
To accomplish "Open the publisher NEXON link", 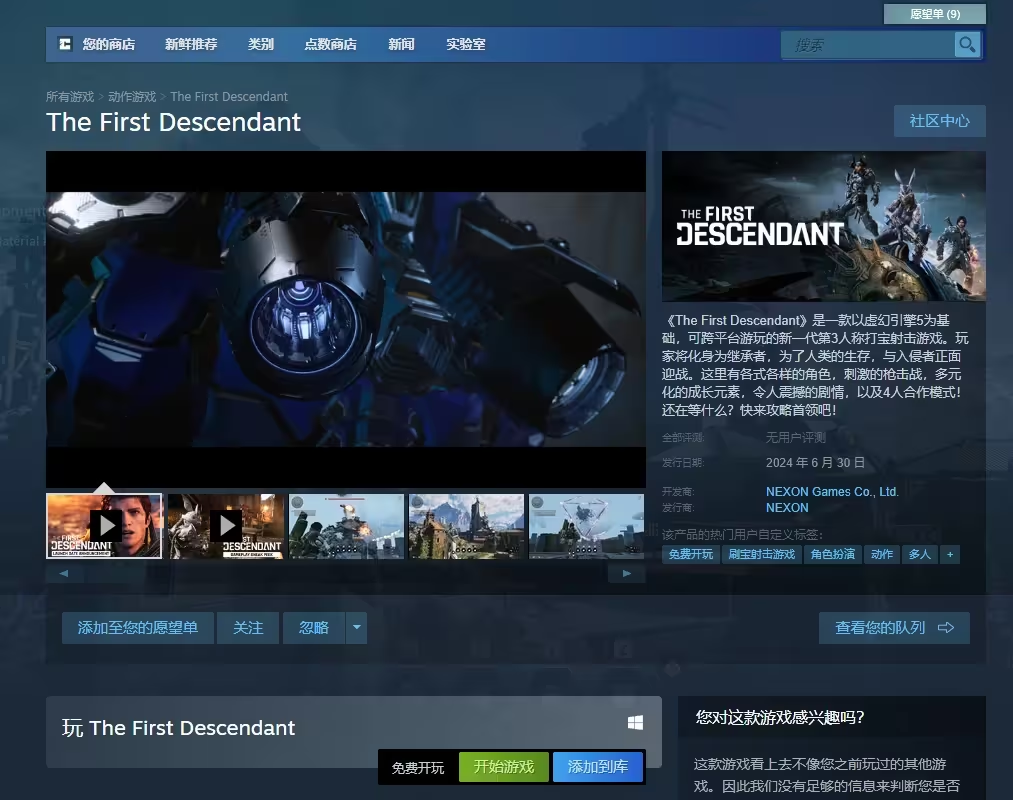I will click(x=787, y=508).
